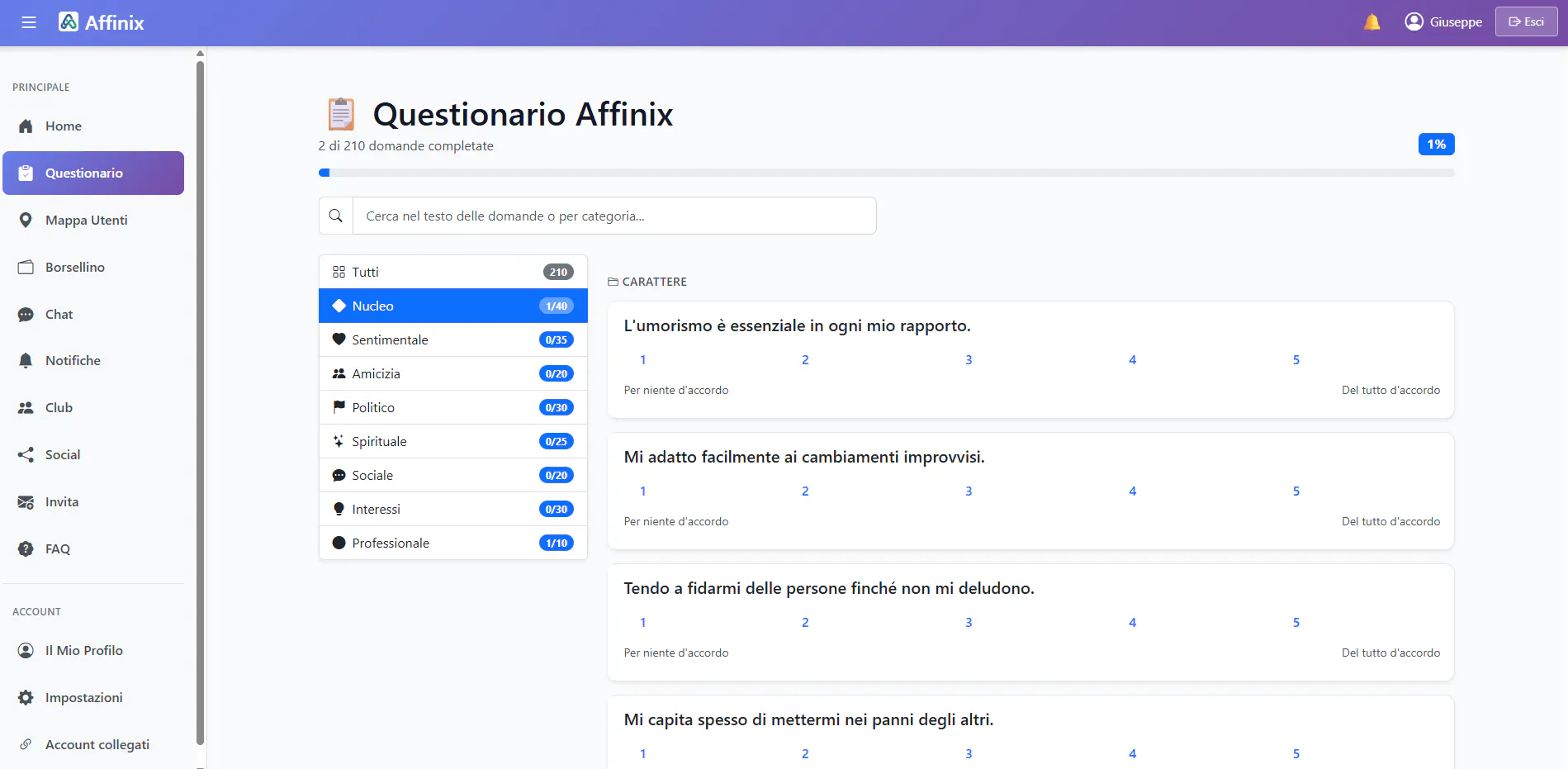This screenshot has width=1568, height=769.
Task: Click the Sociale chat bubble icon
Action: click(x=339, y=475)
